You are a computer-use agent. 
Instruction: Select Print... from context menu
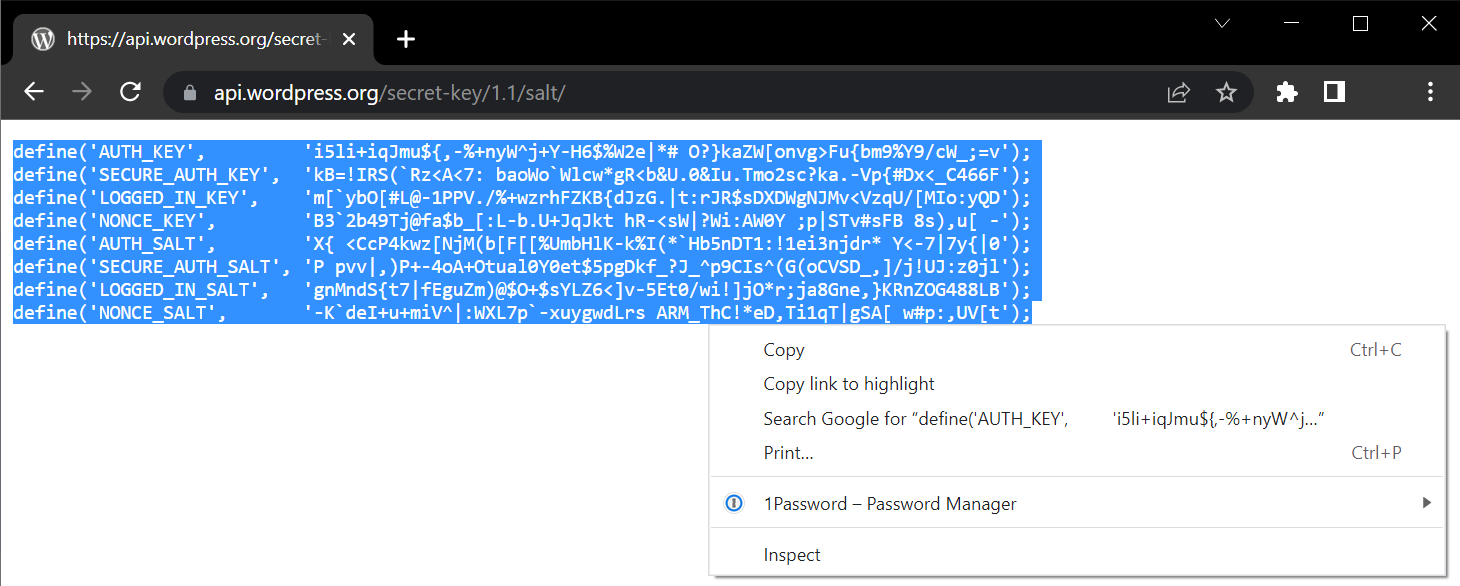pos(788,453)
